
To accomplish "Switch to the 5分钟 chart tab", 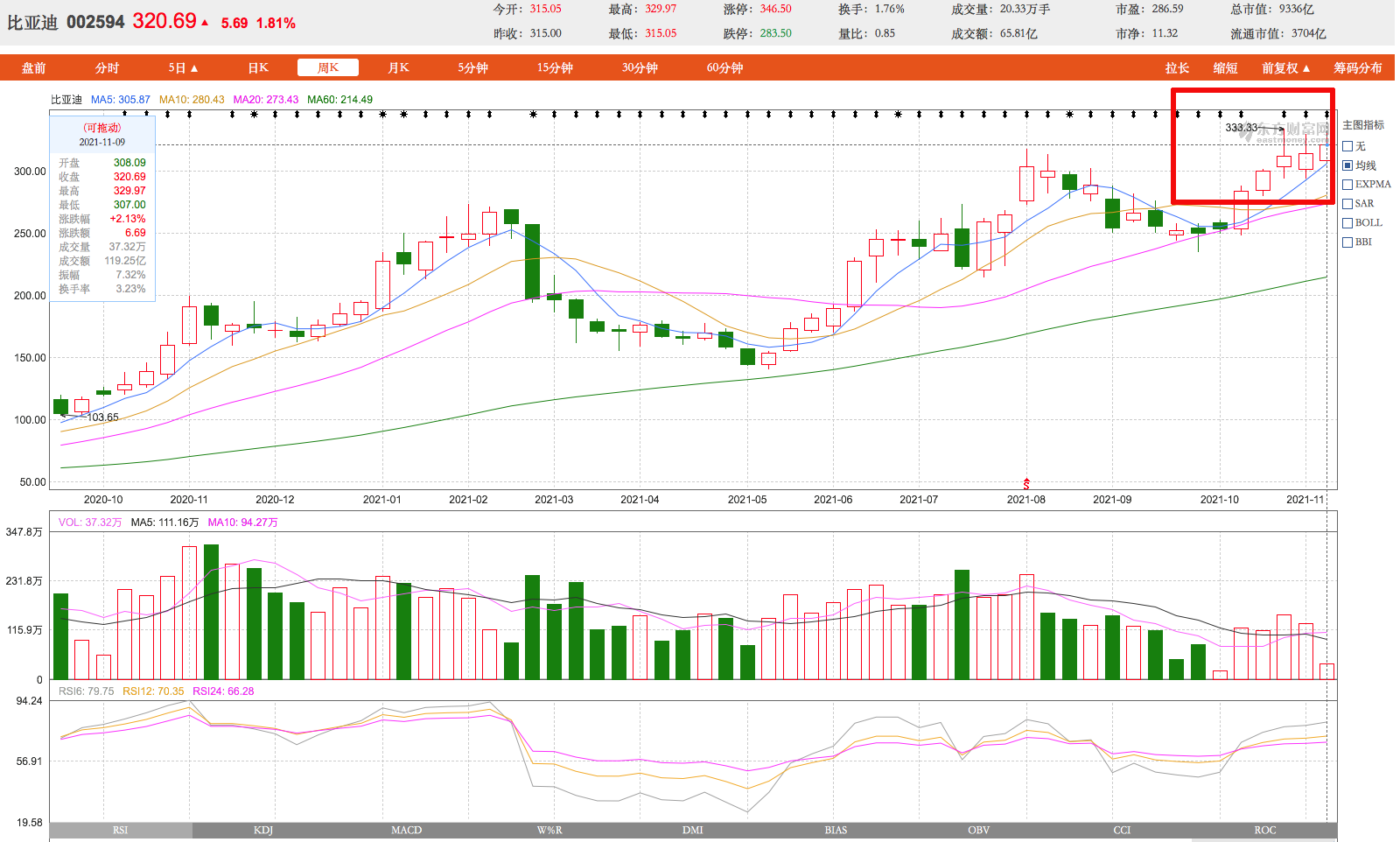I will [x=472, y=67].
